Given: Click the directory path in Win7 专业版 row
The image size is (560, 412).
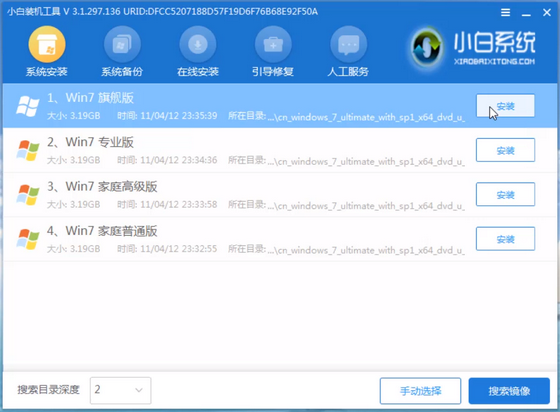Looking at the screenshot, I should [366, 161].
